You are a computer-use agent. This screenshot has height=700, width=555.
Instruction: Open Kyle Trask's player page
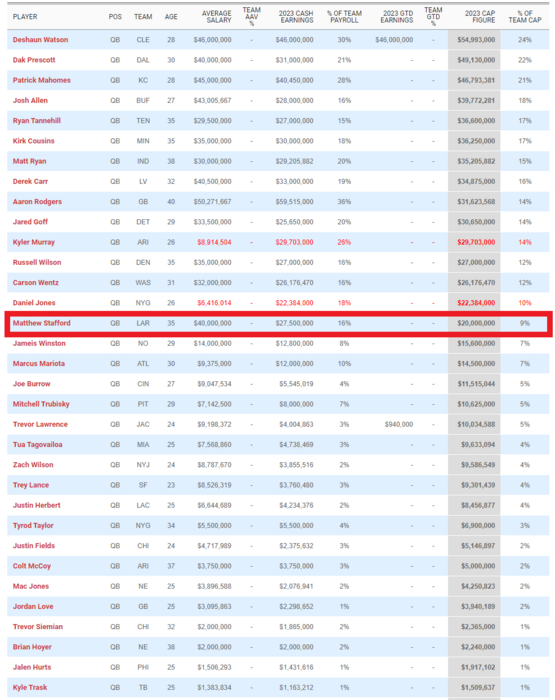(30, 687)
